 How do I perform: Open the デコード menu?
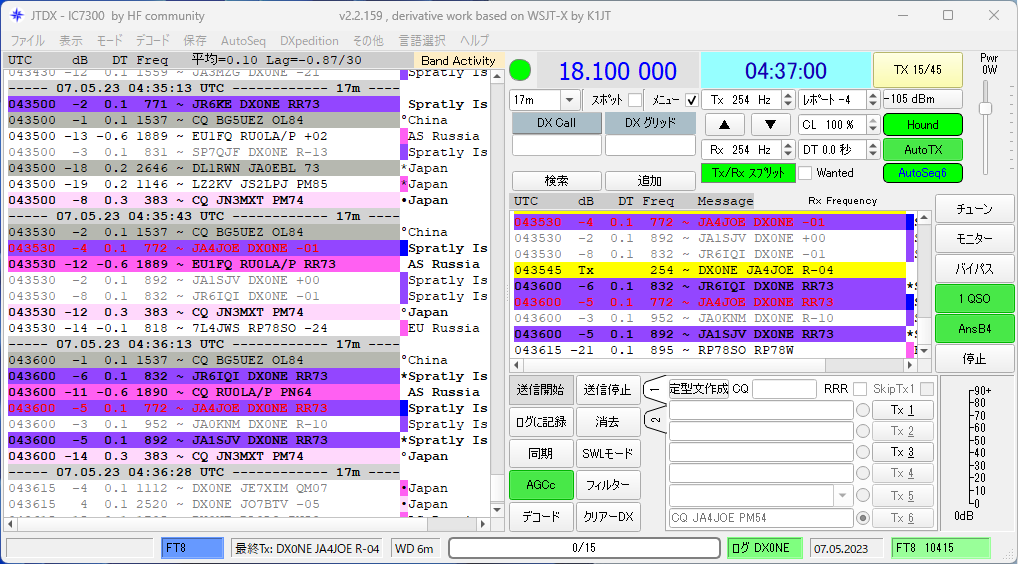point(153,41)
